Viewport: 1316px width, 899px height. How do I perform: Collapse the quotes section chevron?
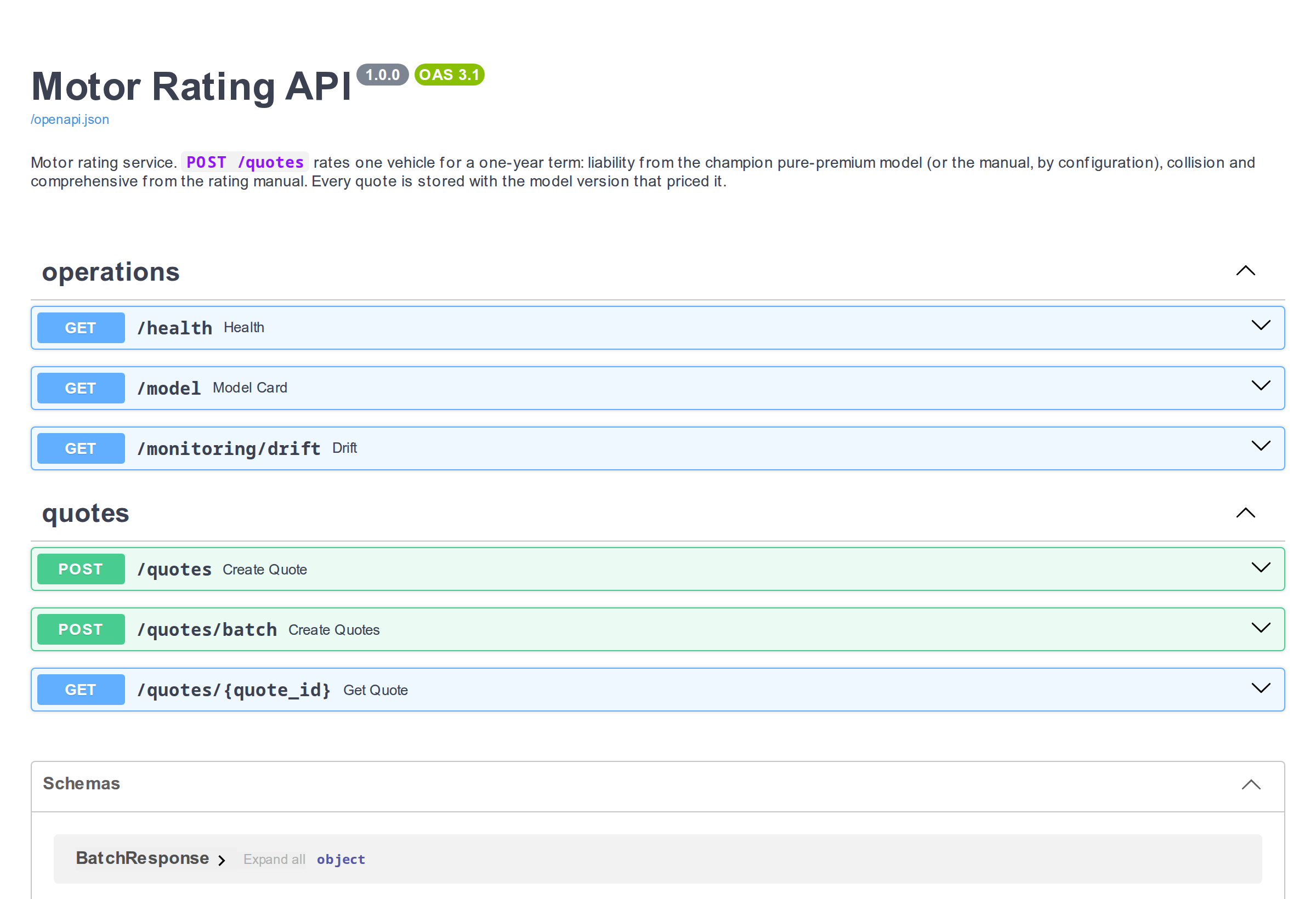coord(1245,513)
